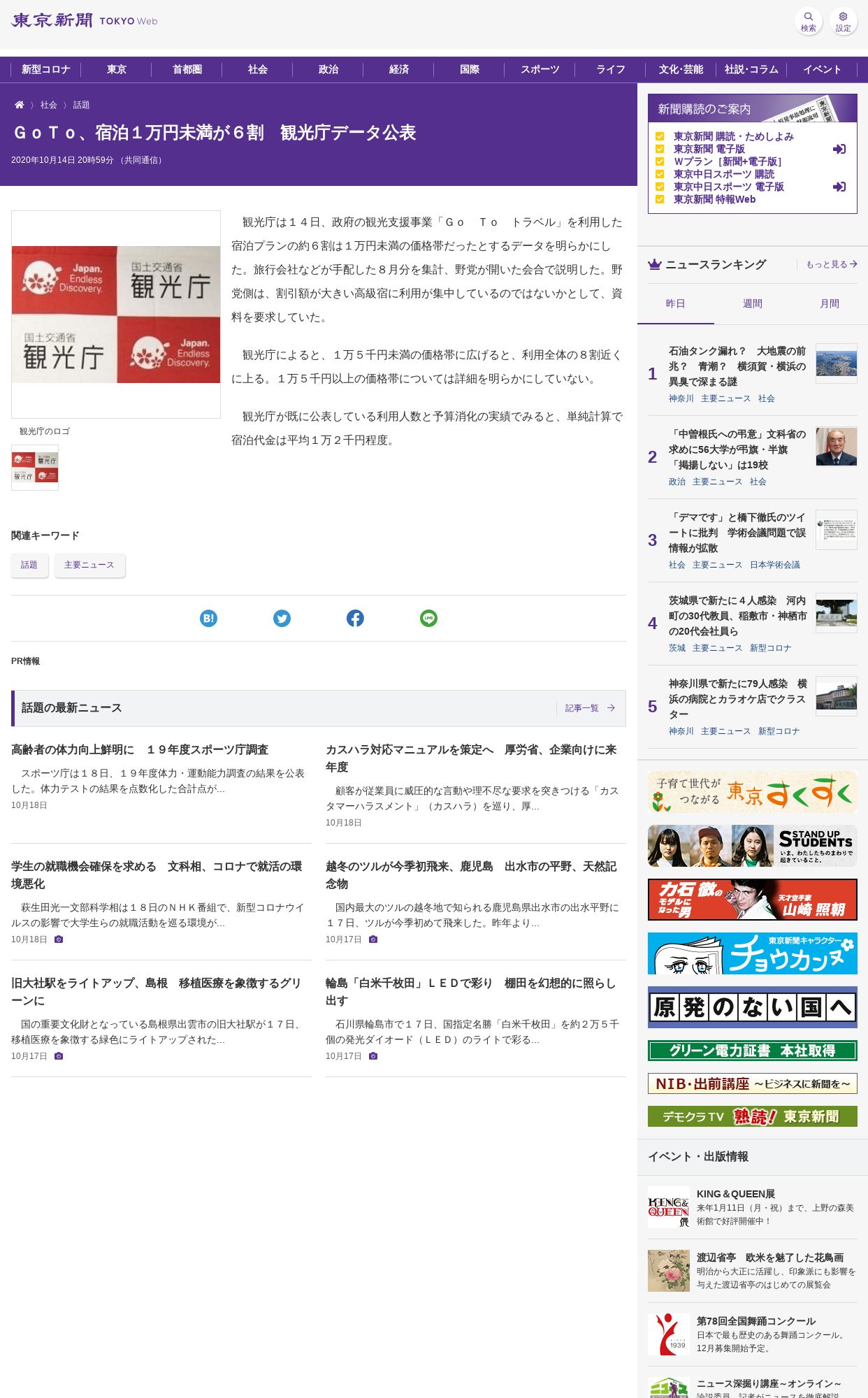Screen dimensions: 868x1398
Task: Share article on Facebook
Action: [x=355, y=618]
